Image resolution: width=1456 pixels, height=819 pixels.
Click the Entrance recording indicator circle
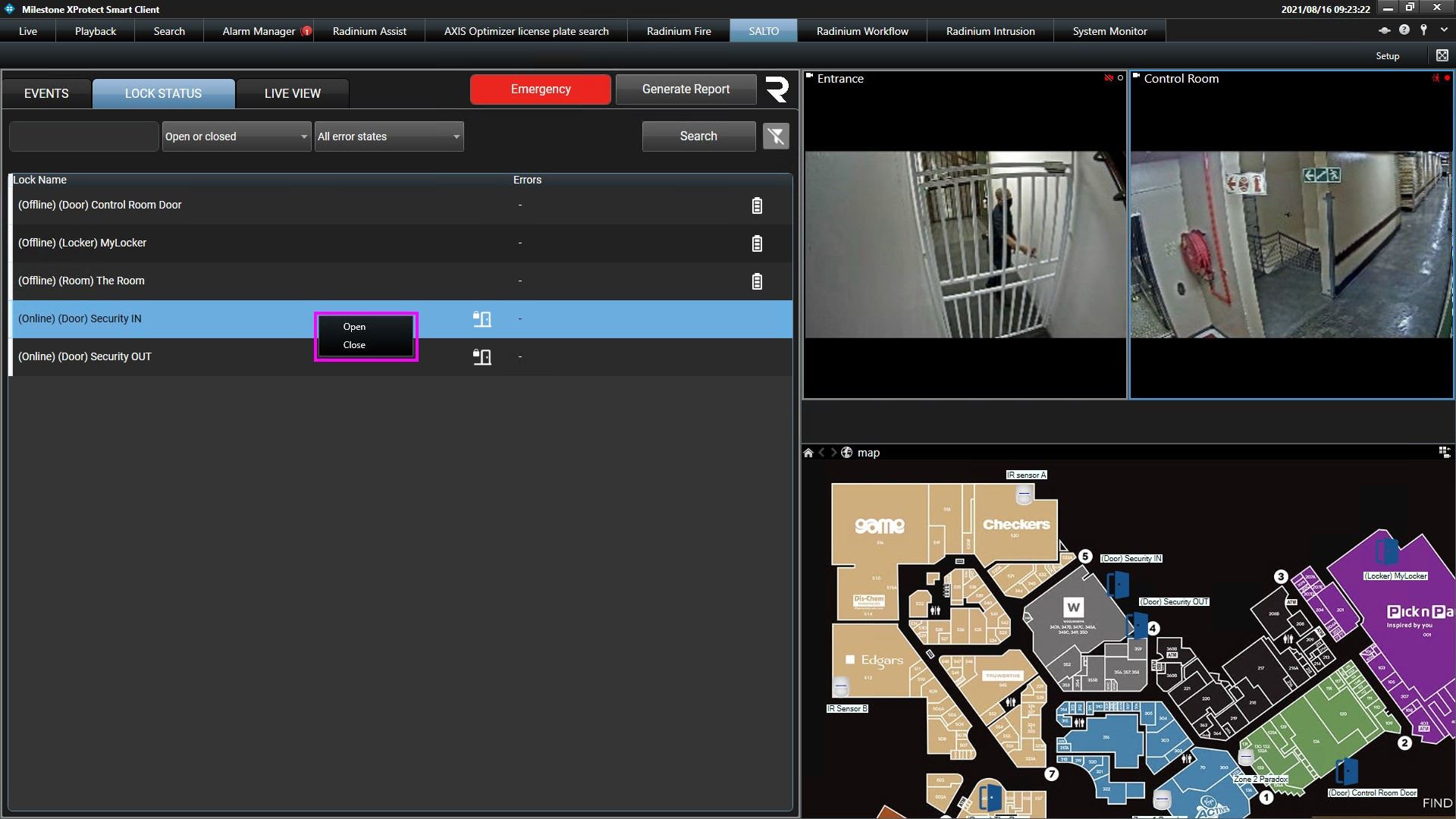tap(1120, 78)
